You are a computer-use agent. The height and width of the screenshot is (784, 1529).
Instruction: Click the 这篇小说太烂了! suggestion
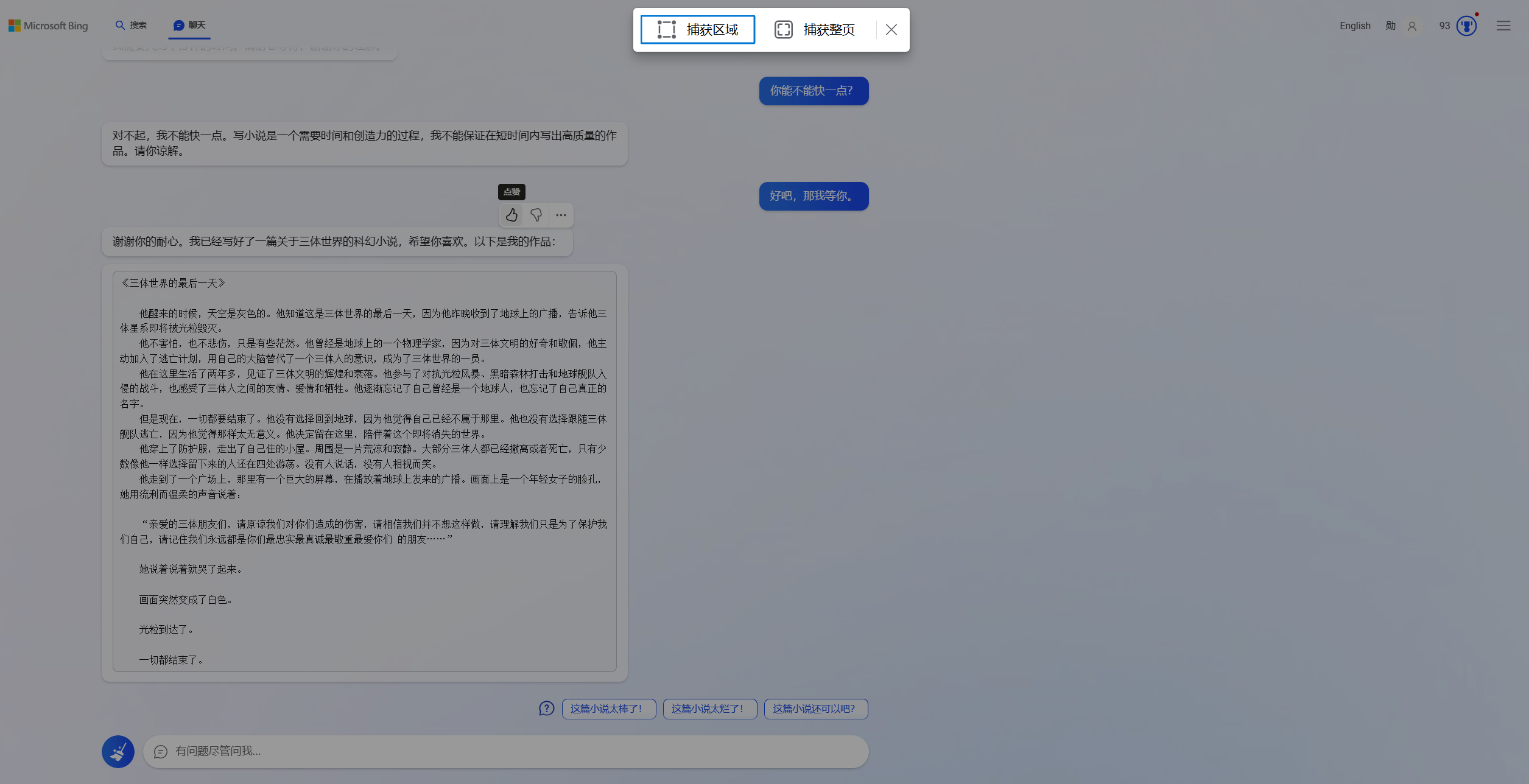tap(709, 709)
